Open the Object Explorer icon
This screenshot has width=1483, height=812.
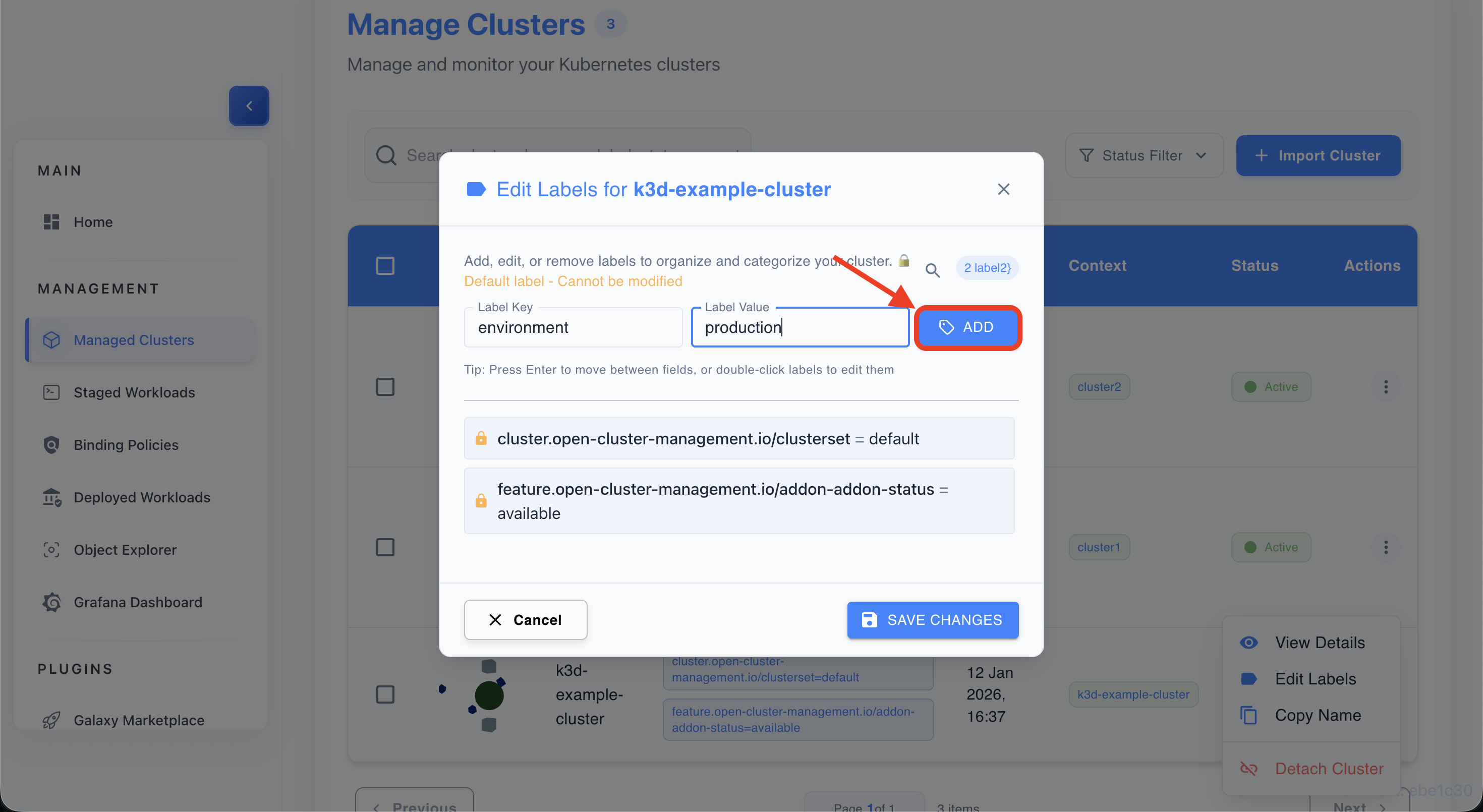51,550
